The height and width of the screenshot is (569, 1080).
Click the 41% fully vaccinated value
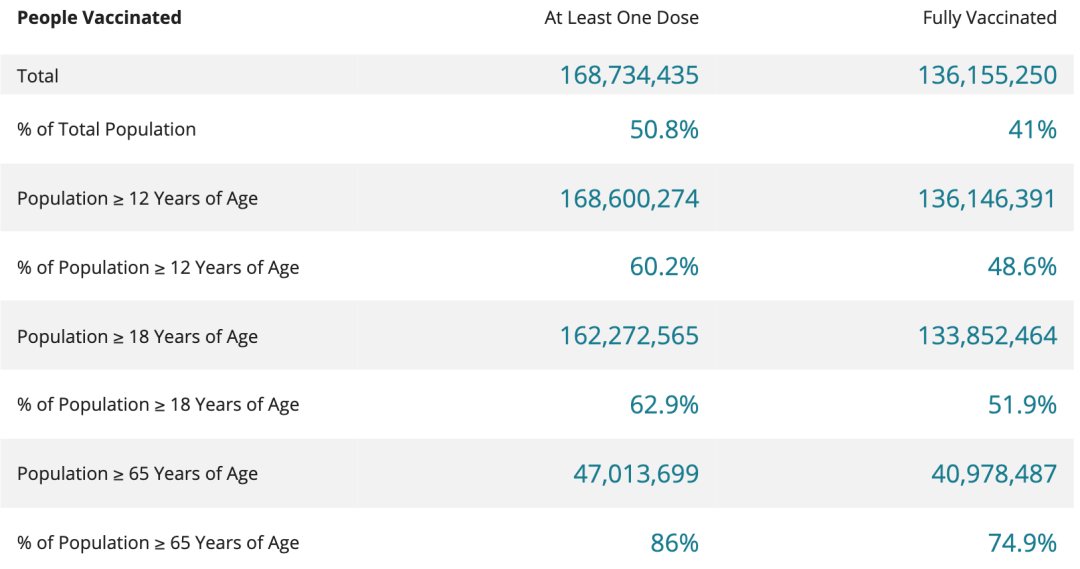(1032, 130)
